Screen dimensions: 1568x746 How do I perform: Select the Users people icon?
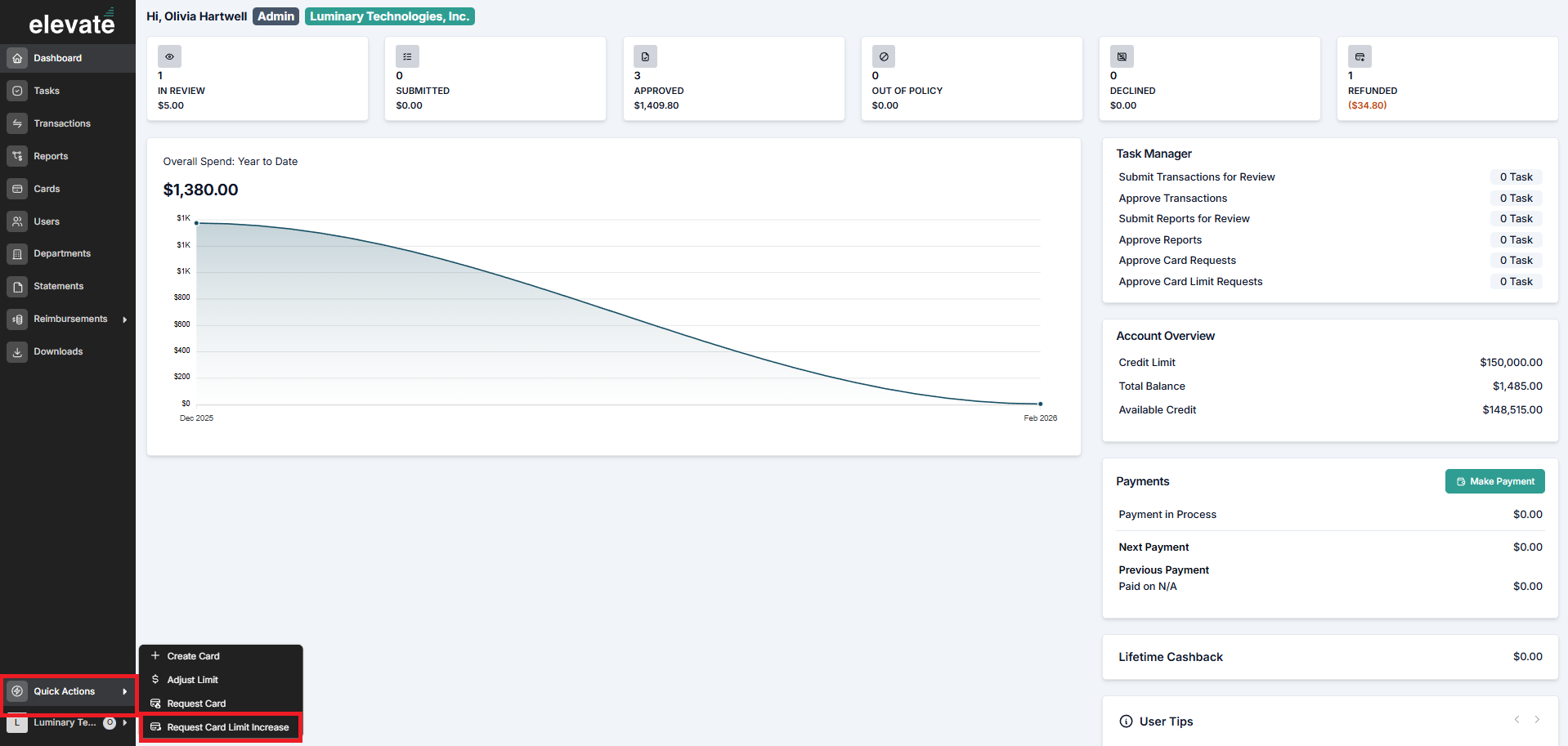tap(17, 221)
